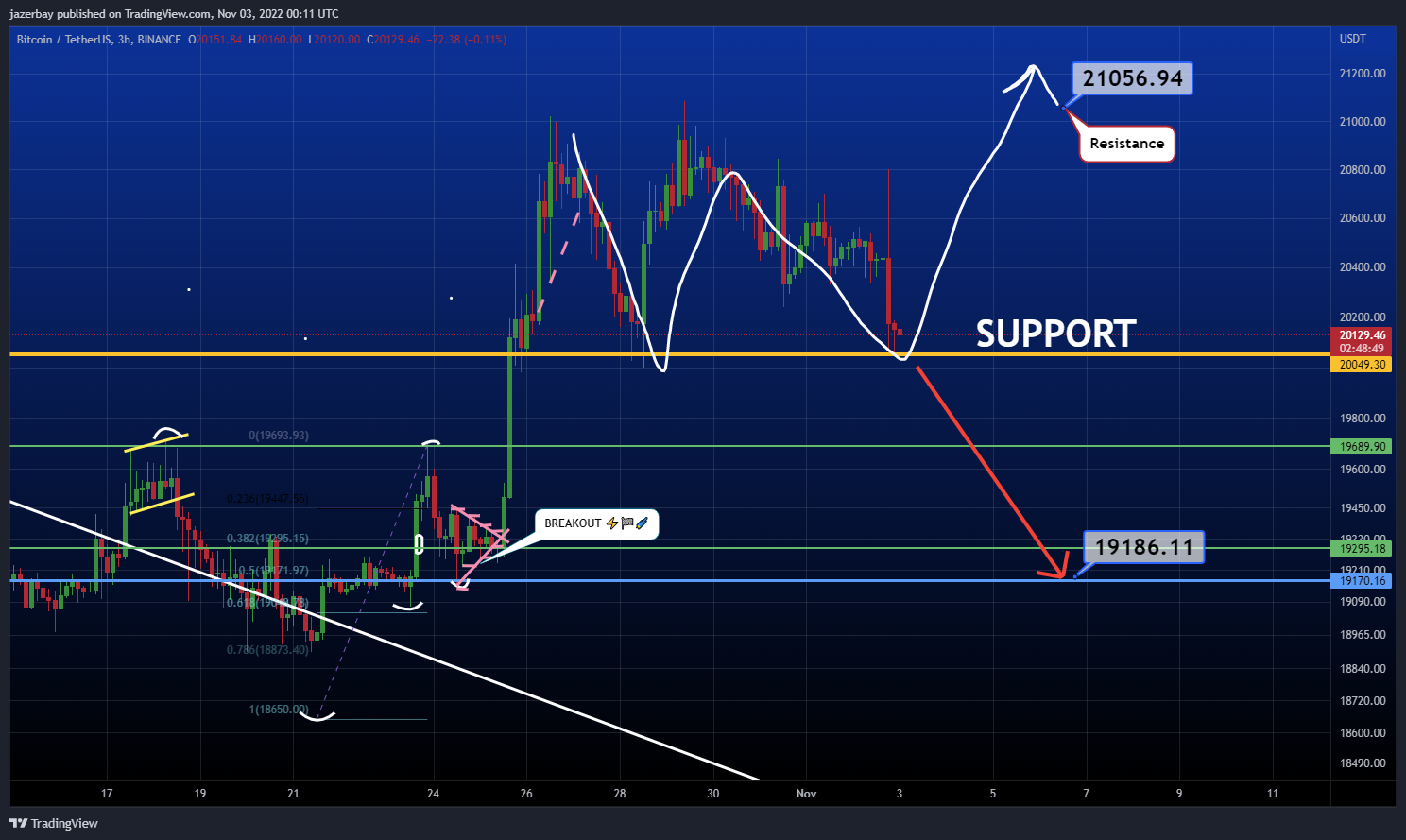Click the Nov label on time axis
1406x840 pixels.
pyautogui.click(x=806, y=794)
